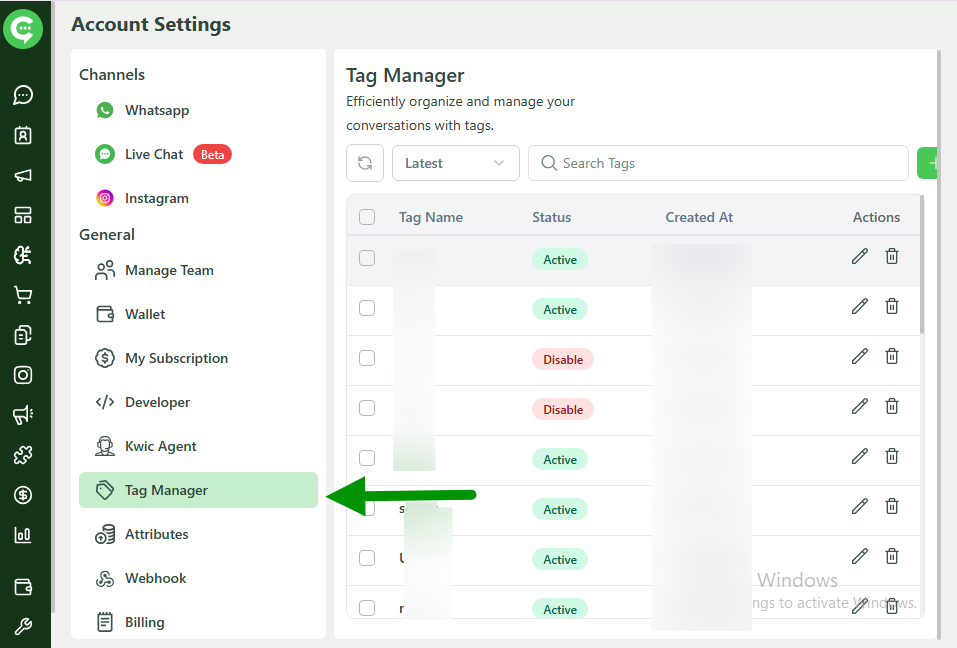Select all tags with header checkbox
This screenshot has width=957, height=648.
pyautogui.click(x=367, y=216)
